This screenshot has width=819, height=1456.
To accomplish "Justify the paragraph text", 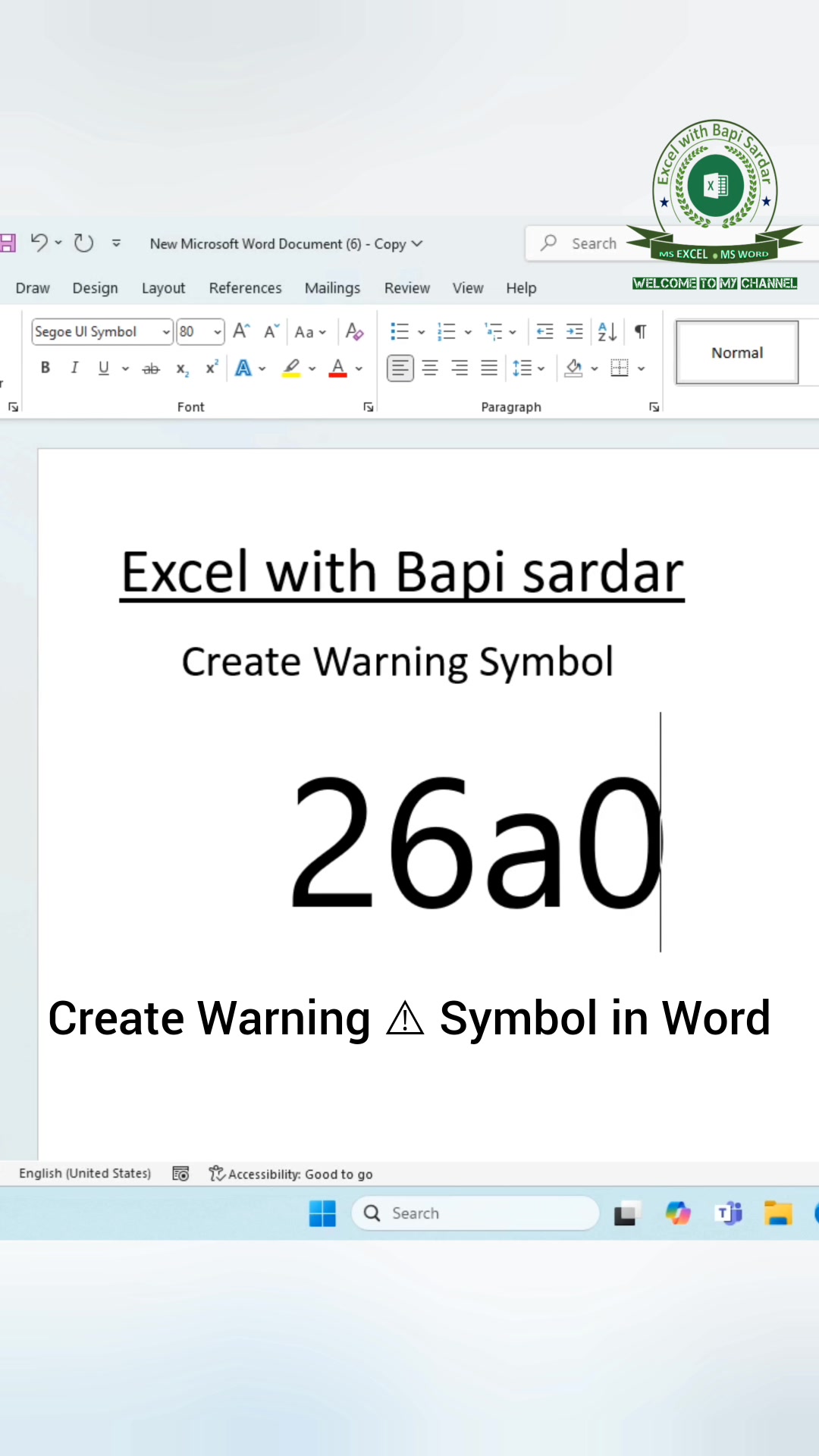I will pyautogui.click(x=489, y=369).
